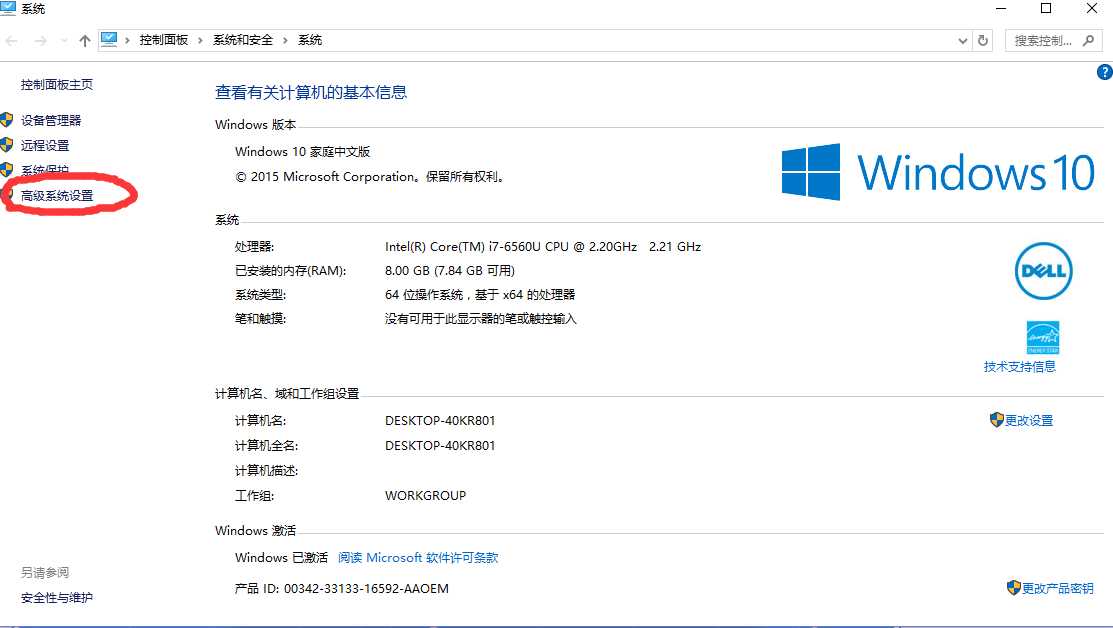Viewport: 1113px width, 628px height.
Task: Open the recent locations dropdown arrow
Action: coord(64,40)
